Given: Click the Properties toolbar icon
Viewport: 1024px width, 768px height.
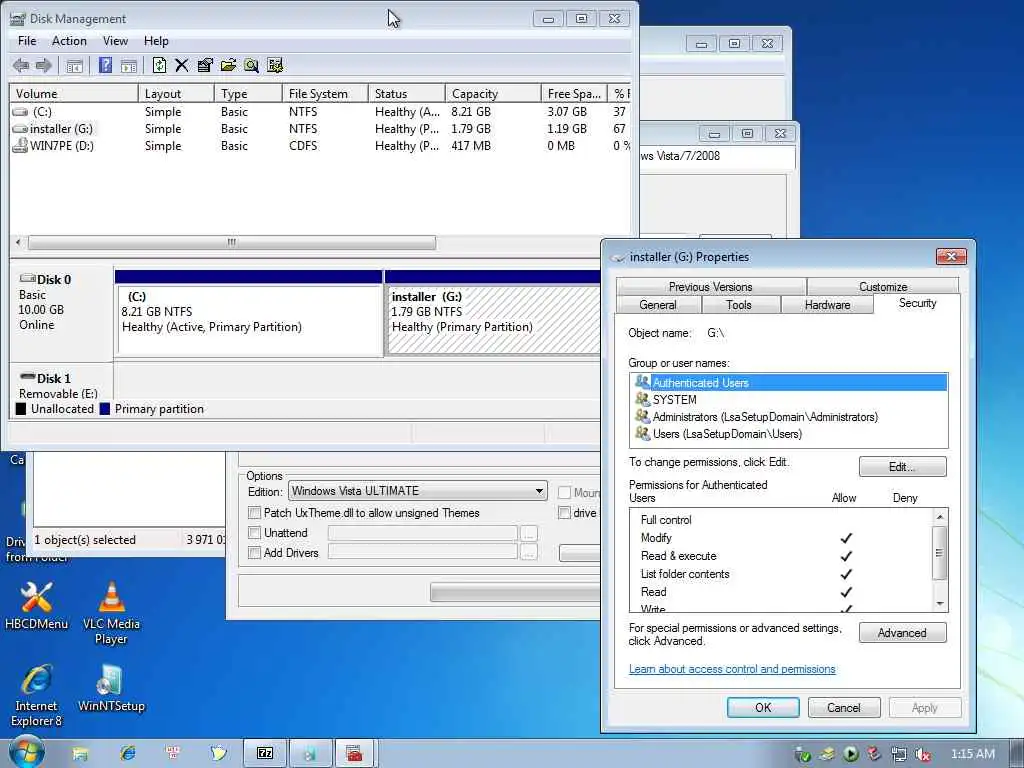Looking at the screenshot, I should [205, 65].
